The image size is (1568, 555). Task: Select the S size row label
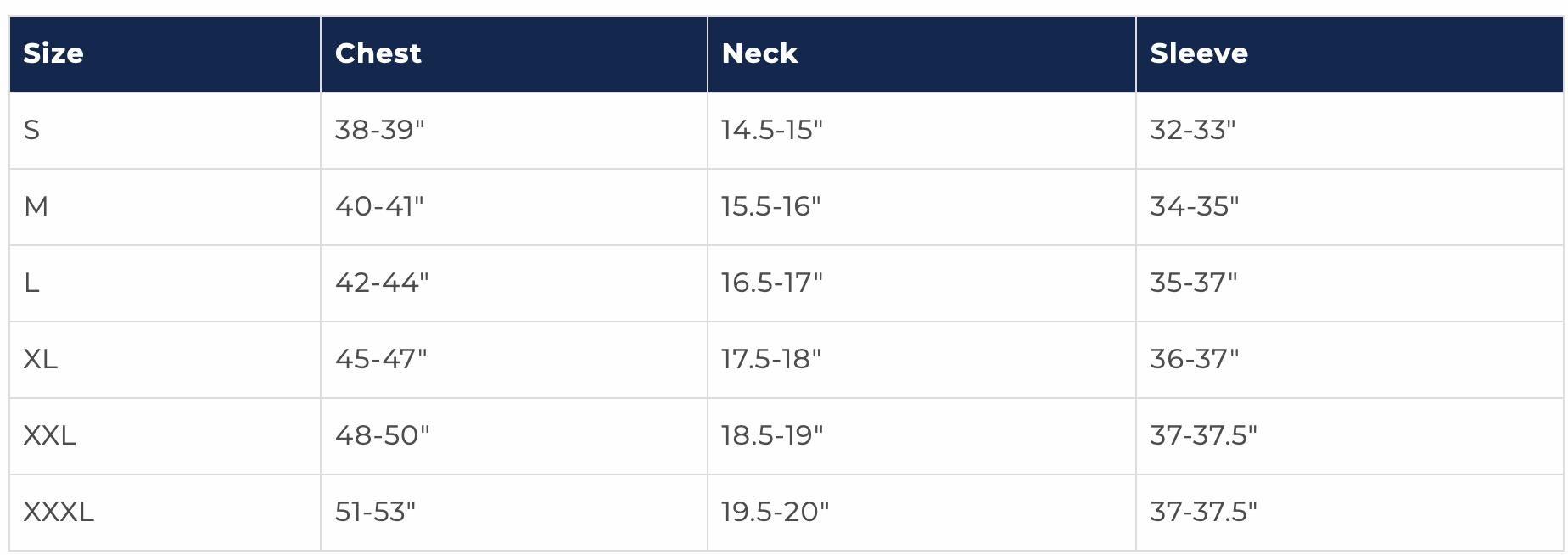[x=32, y=130]
